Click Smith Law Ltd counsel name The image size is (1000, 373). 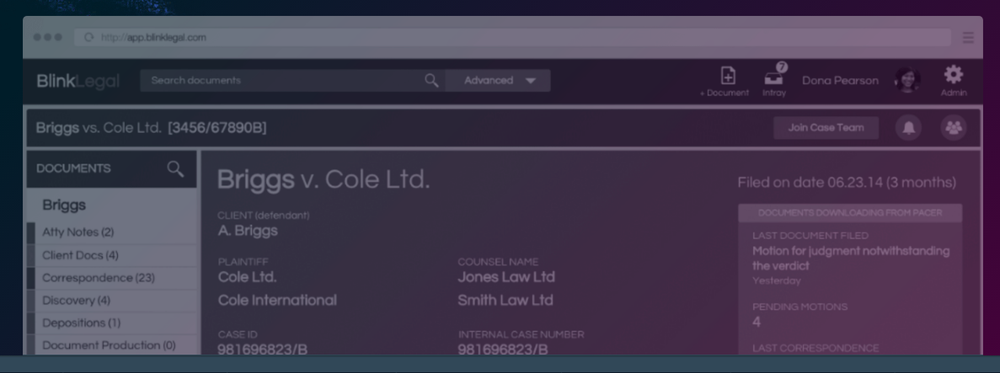[505, 300]
